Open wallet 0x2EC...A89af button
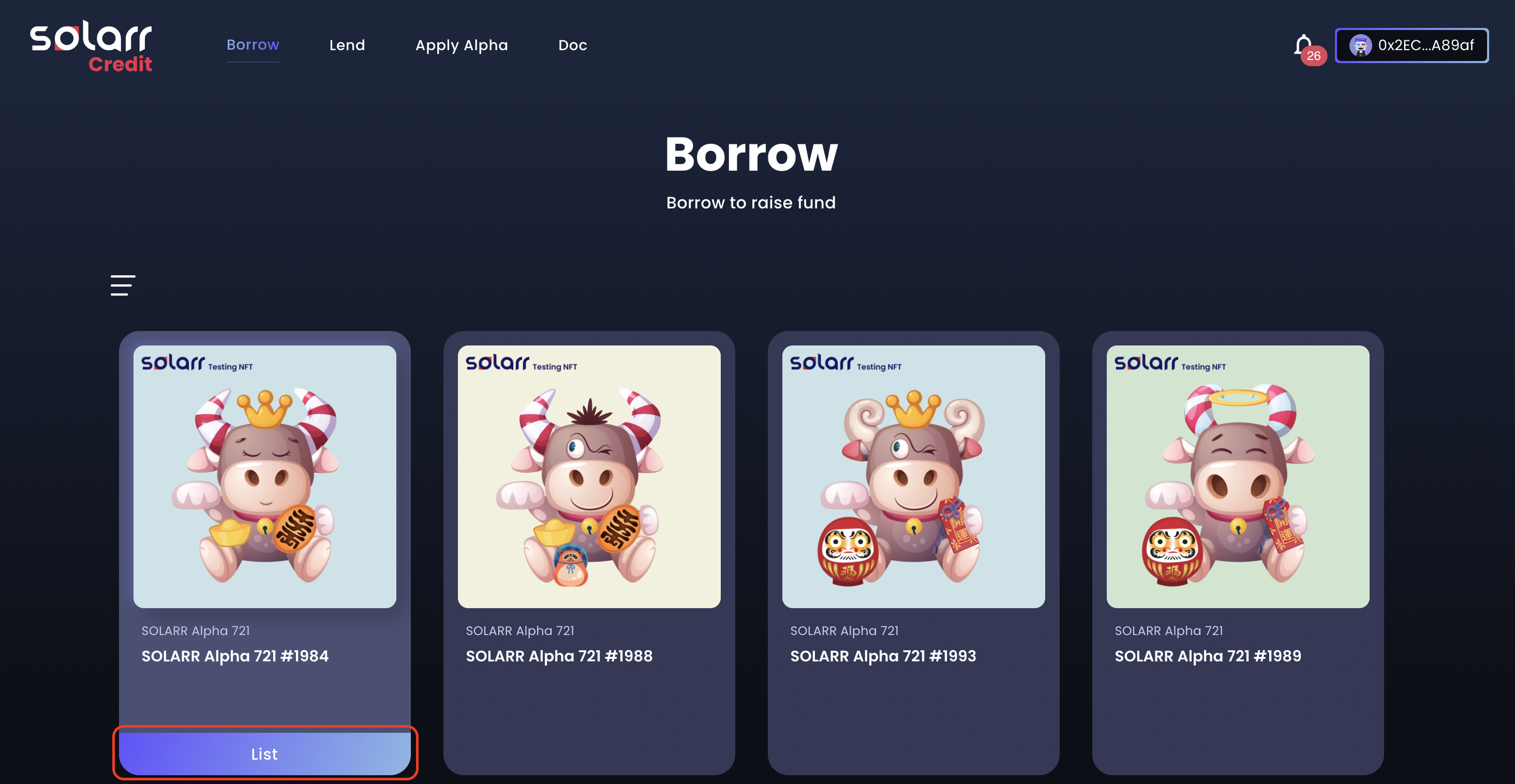The width and height of the screenshot is (1515, 784). [x=1412, y=46]
